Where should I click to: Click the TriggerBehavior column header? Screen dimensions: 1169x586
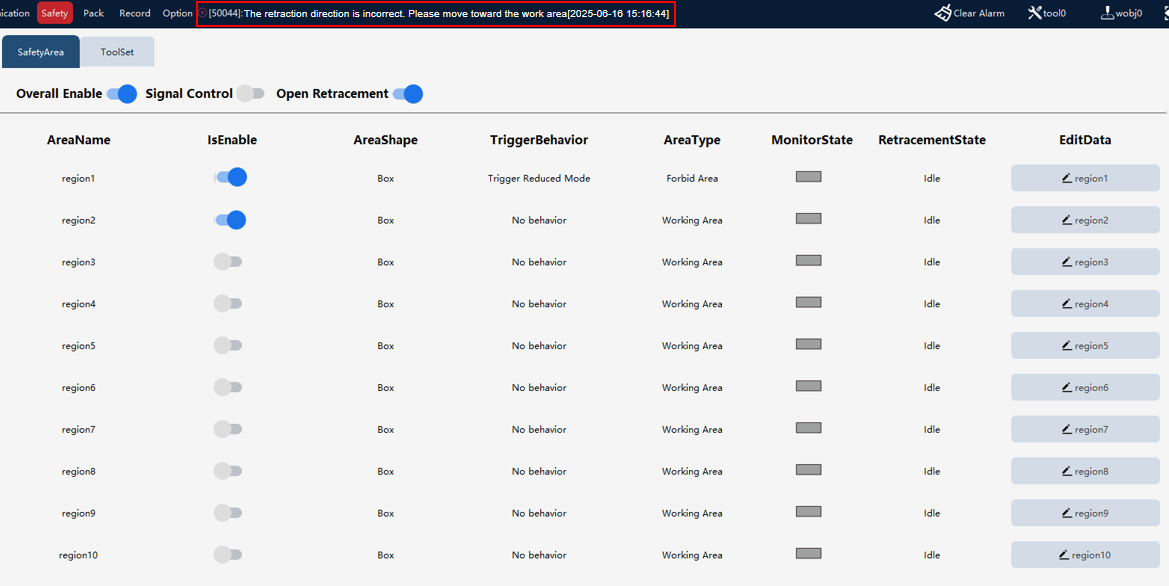tap(539, 139)
